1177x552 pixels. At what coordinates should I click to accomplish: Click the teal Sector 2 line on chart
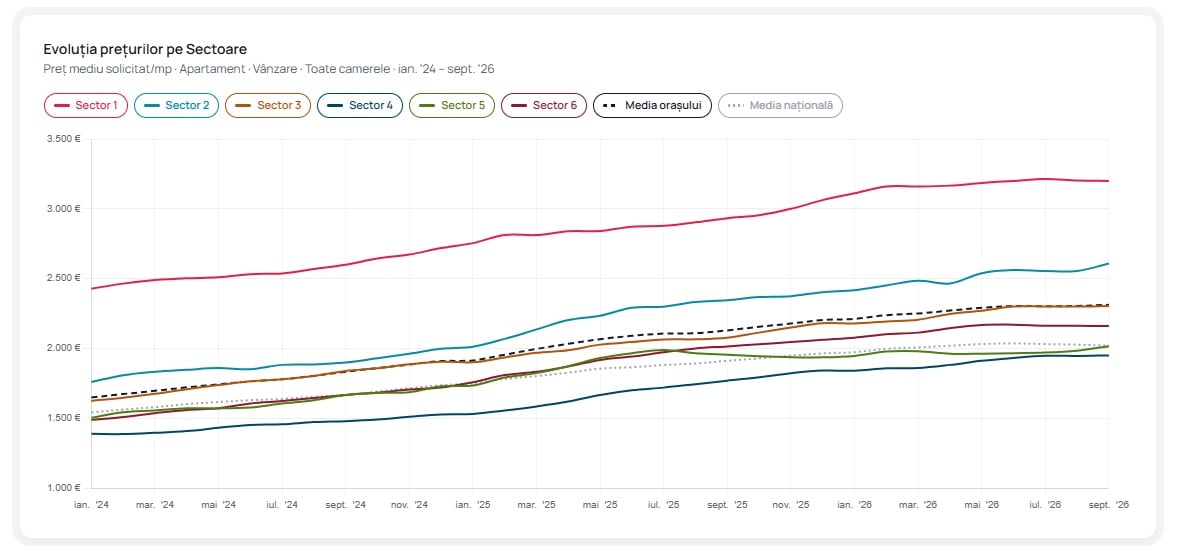tap(600, 315)
